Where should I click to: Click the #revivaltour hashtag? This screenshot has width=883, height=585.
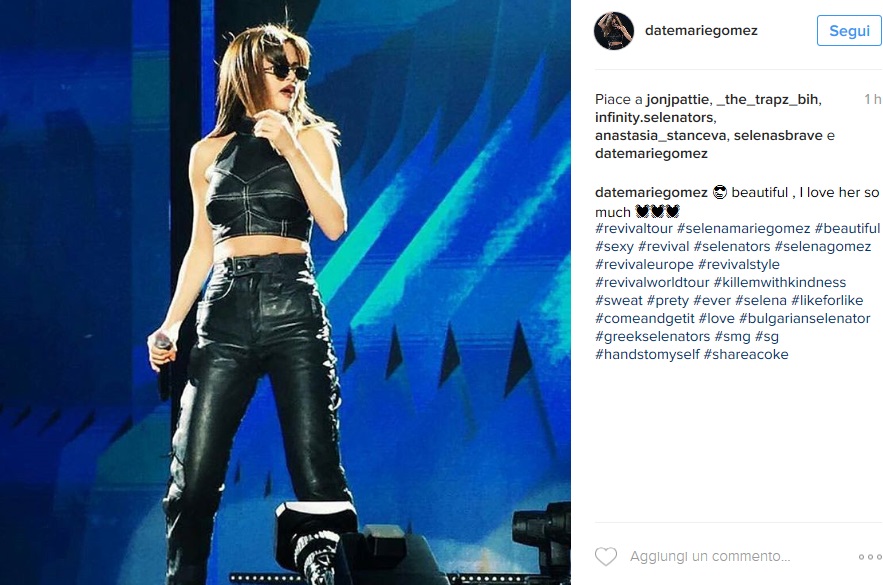634,229
